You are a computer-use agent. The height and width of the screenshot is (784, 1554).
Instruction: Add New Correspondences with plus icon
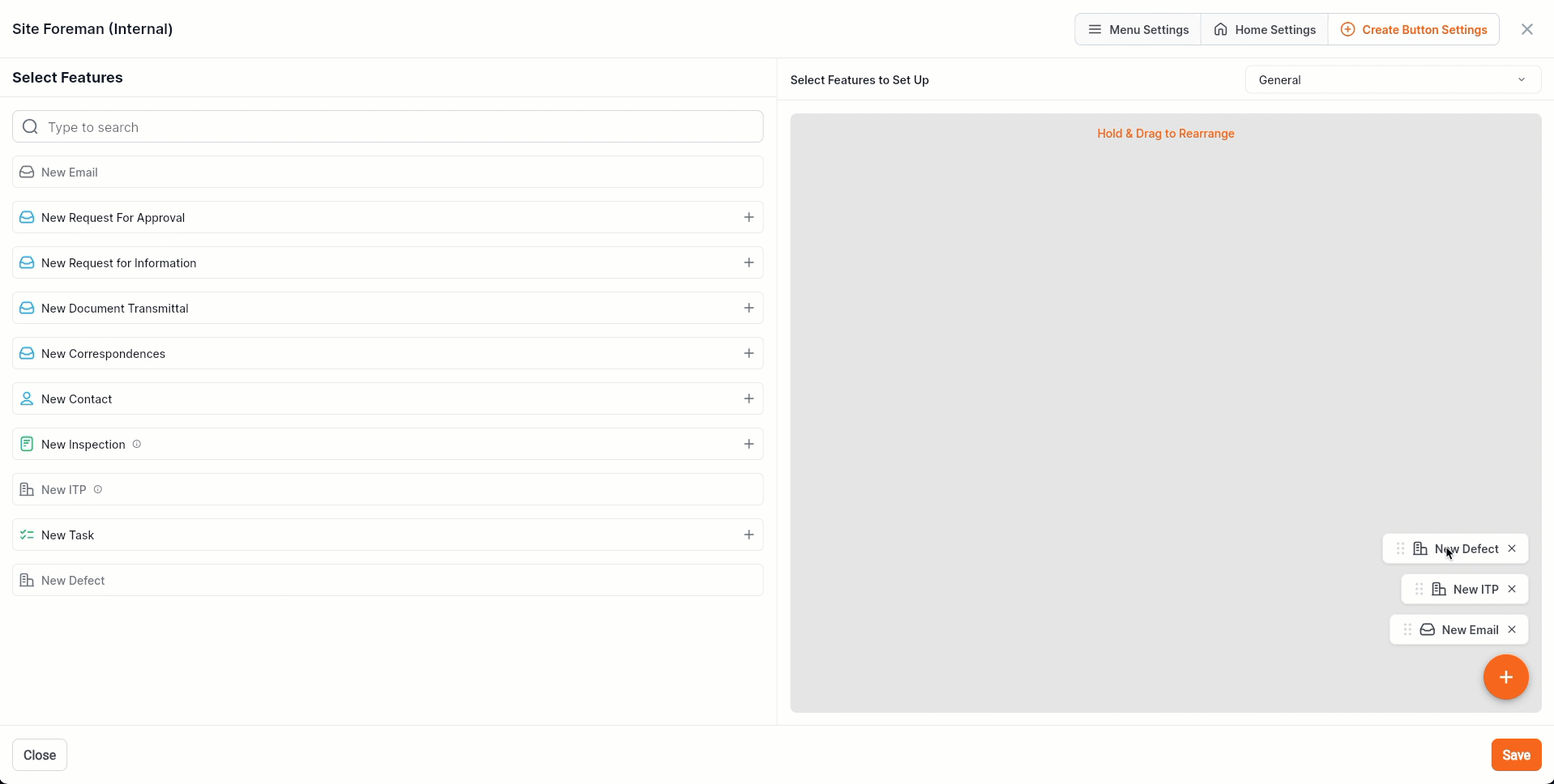pos(749,353)
